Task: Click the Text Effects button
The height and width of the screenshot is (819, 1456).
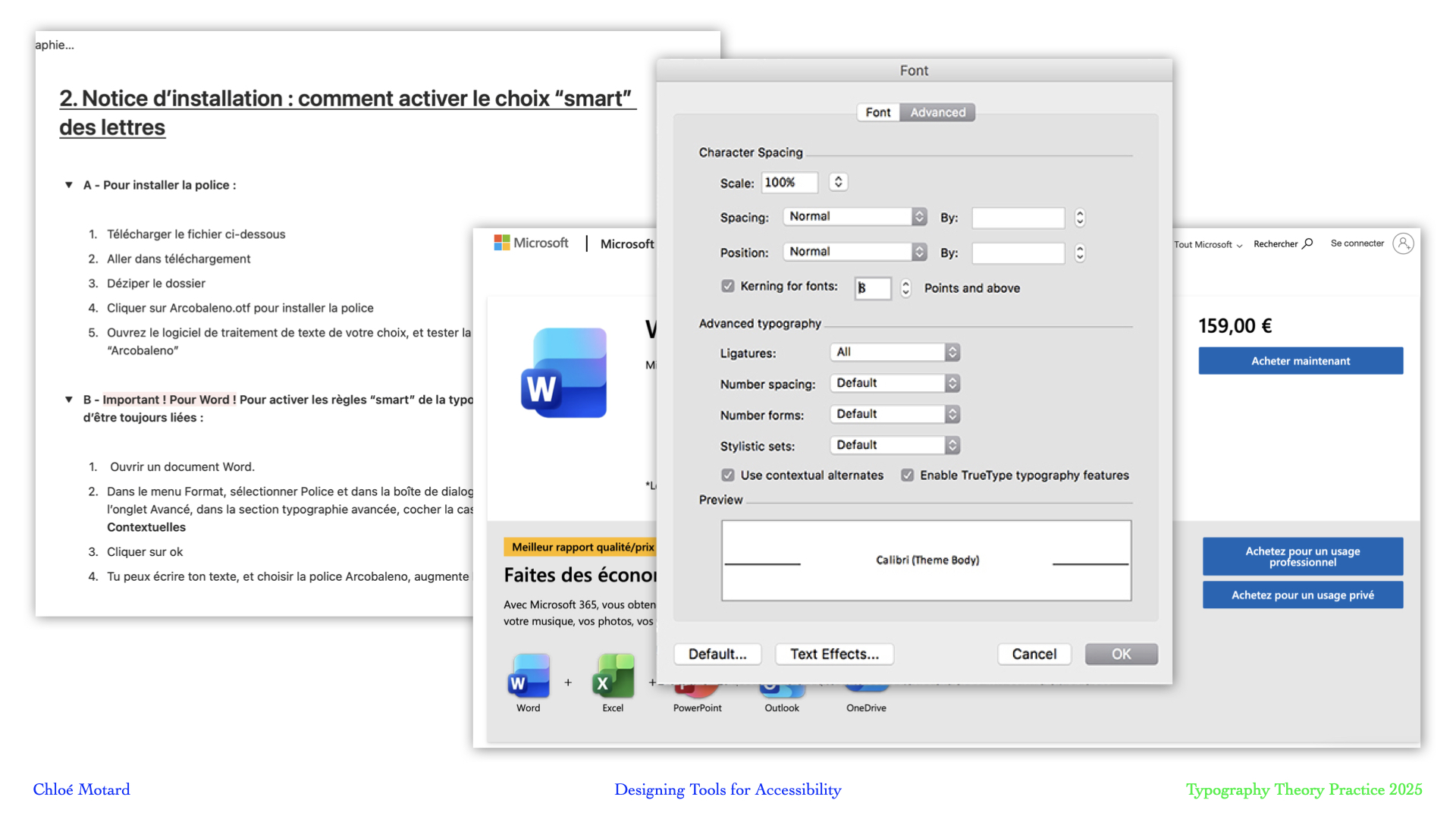Action: point(834,654)
